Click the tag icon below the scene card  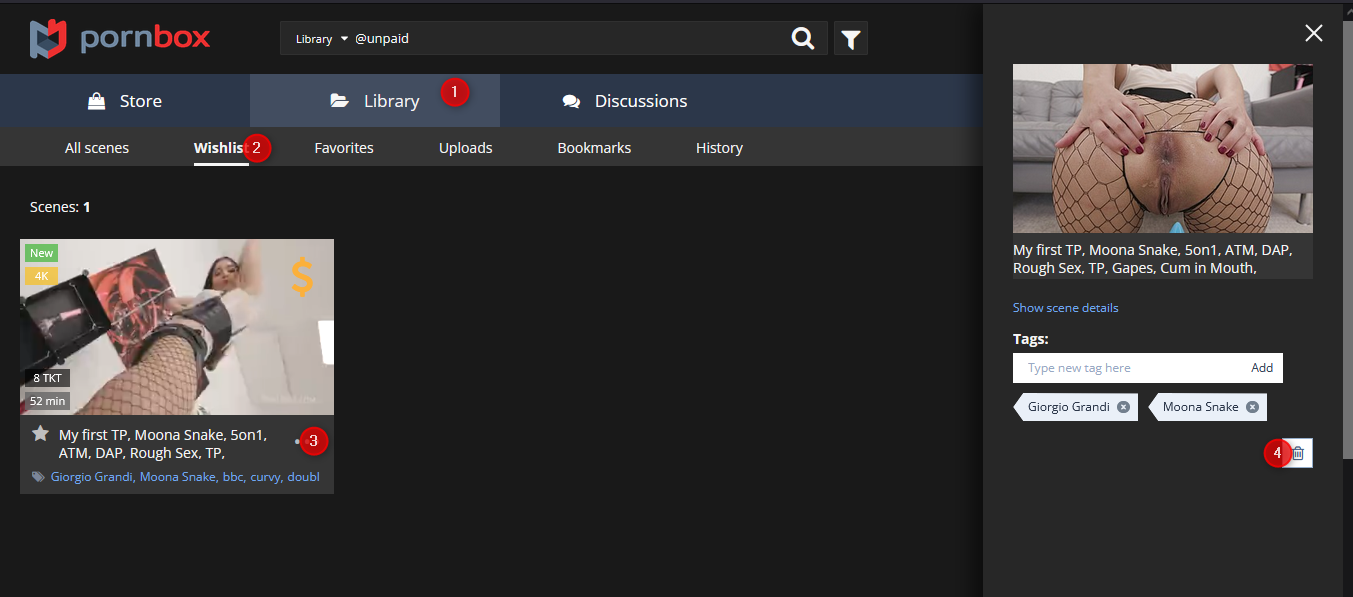(x=38, y=477)
